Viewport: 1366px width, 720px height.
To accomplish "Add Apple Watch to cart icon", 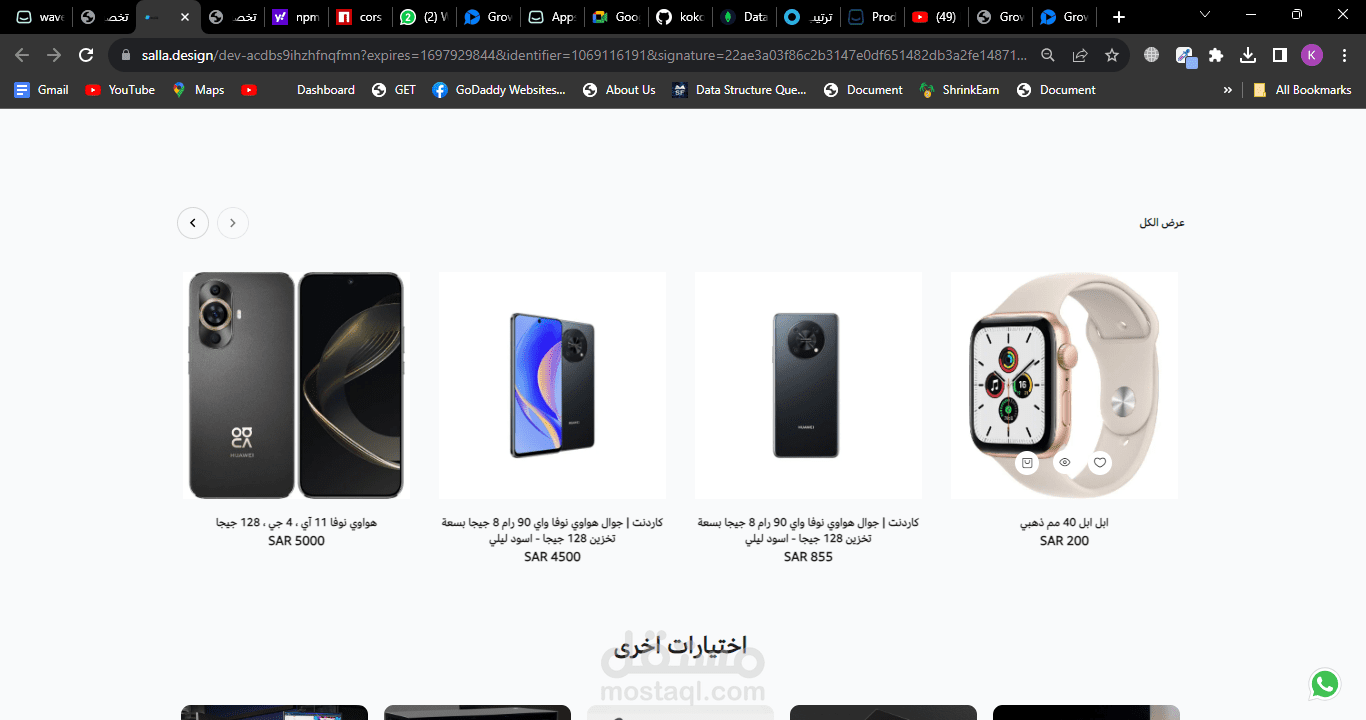I will click(1027, 462).
